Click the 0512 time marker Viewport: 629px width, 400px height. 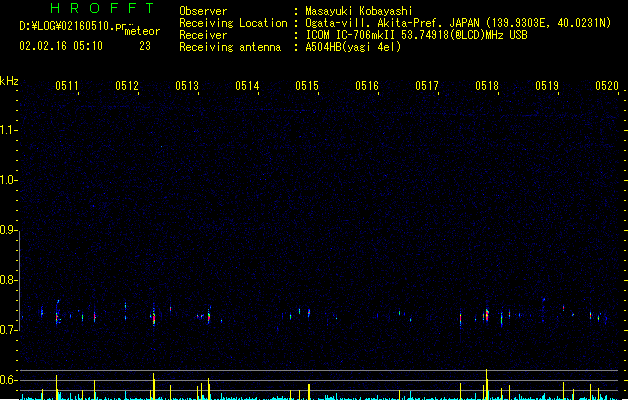point(127,86)
